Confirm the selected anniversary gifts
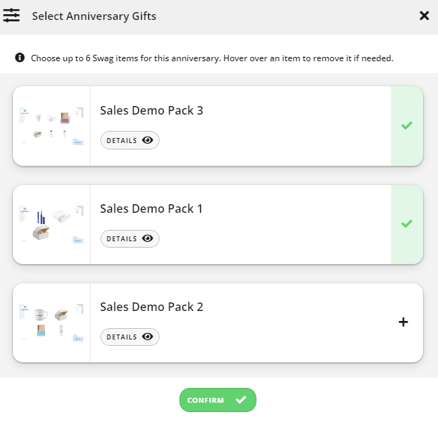Image resolution: width=438 pixels, height=427 pixels. [218, 400]
